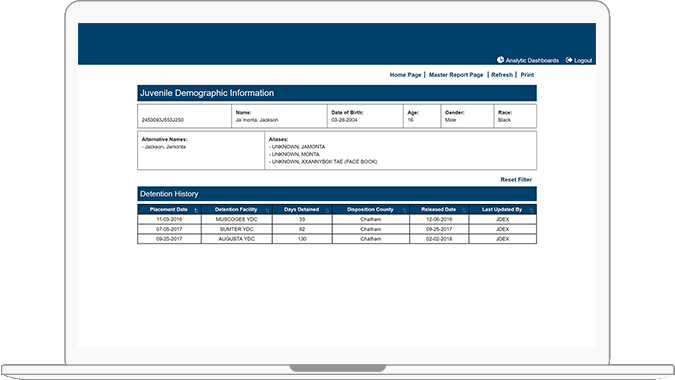Click days detained value 33

coord(302,219)
